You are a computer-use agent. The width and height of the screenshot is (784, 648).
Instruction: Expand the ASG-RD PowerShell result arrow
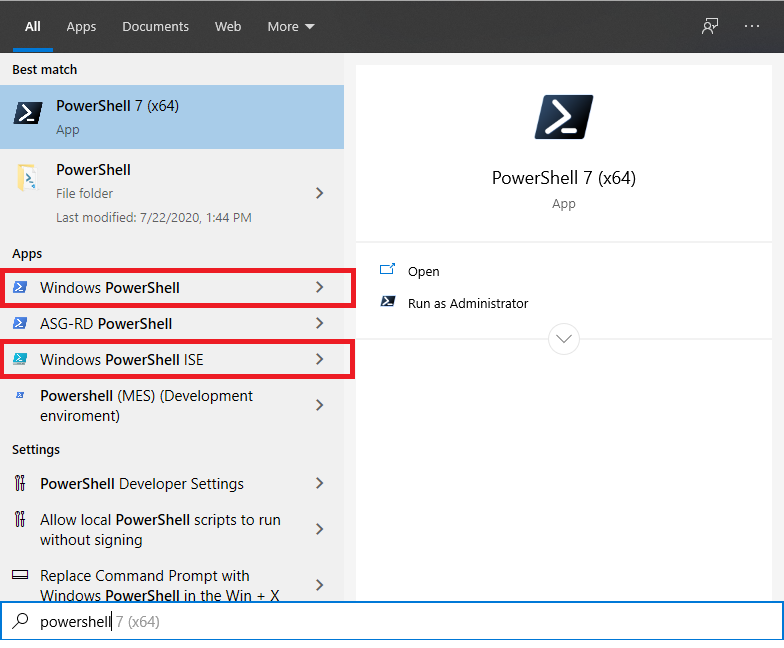[x=320, y=323]
